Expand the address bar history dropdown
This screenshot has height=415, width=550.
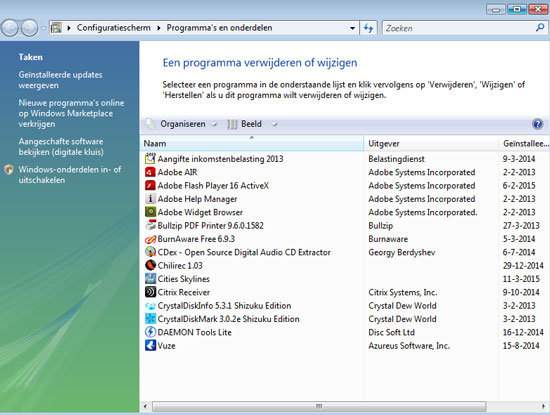click(x=352, y=28)
